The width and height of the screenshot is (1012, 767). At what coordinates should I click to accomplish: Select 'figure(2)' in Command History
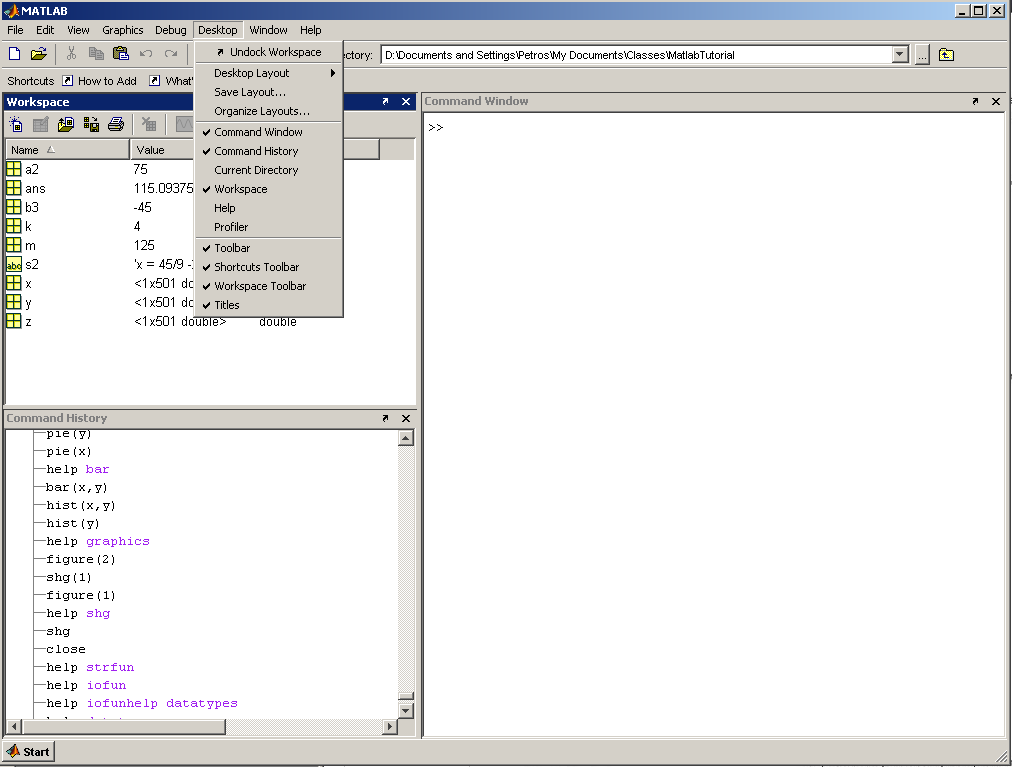coord(81,559)
